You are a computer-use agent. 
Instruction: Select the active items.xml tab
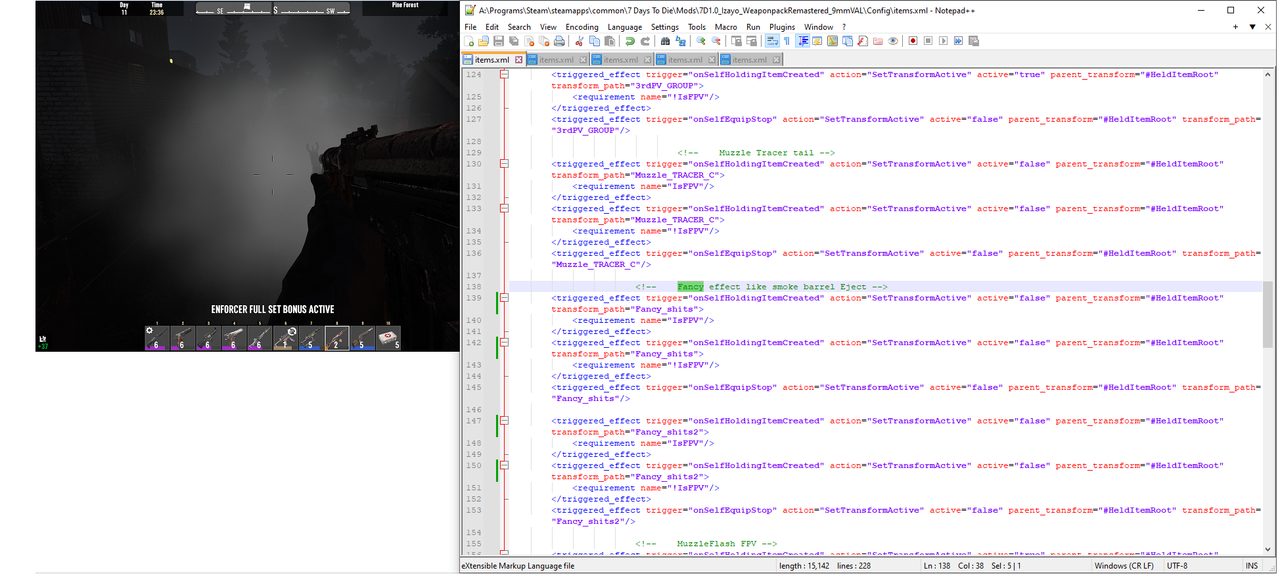(x=493, y=60)
